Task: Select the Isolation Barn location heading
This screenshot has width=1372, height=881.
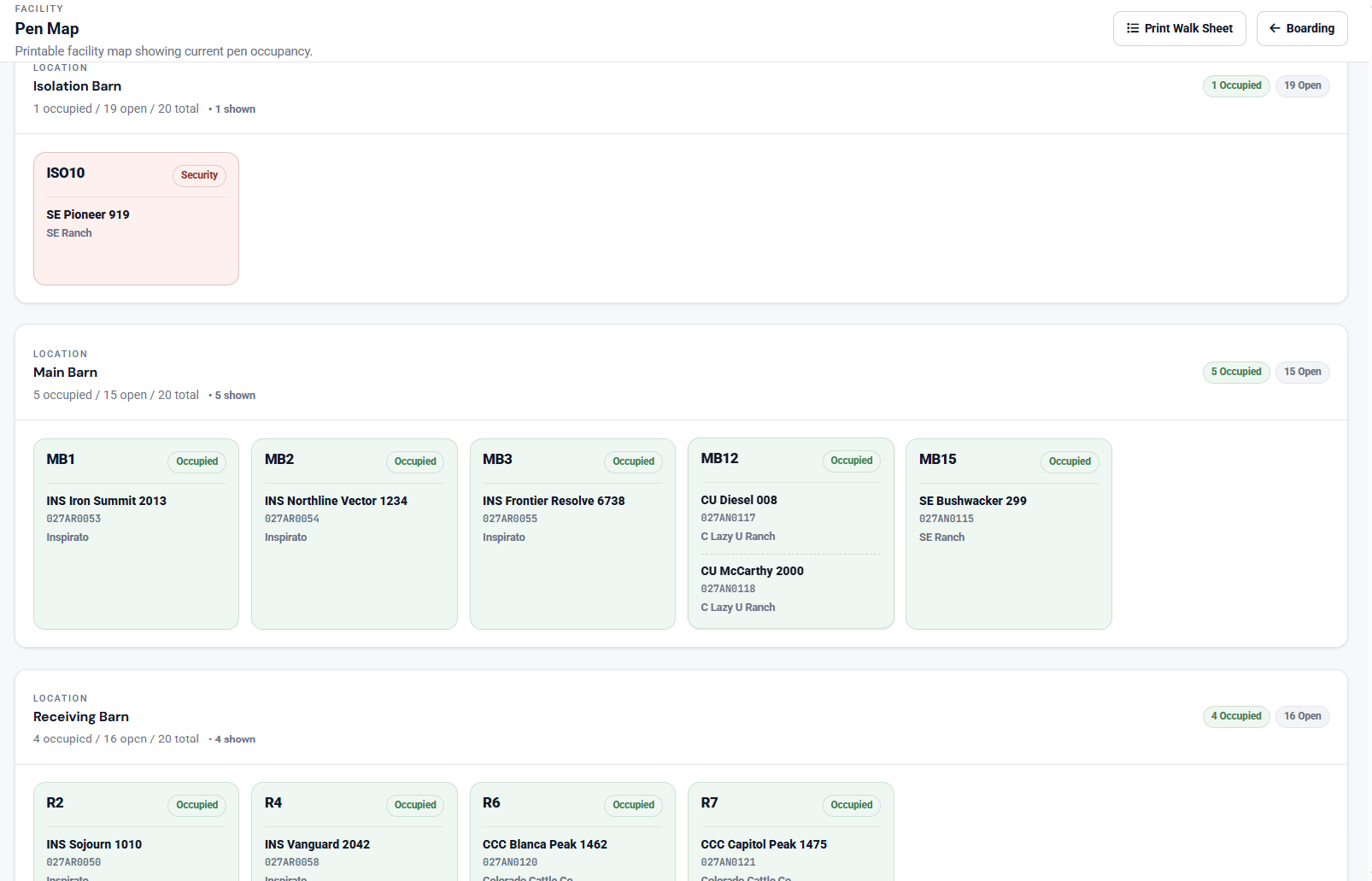Action: tap(77, 86)
